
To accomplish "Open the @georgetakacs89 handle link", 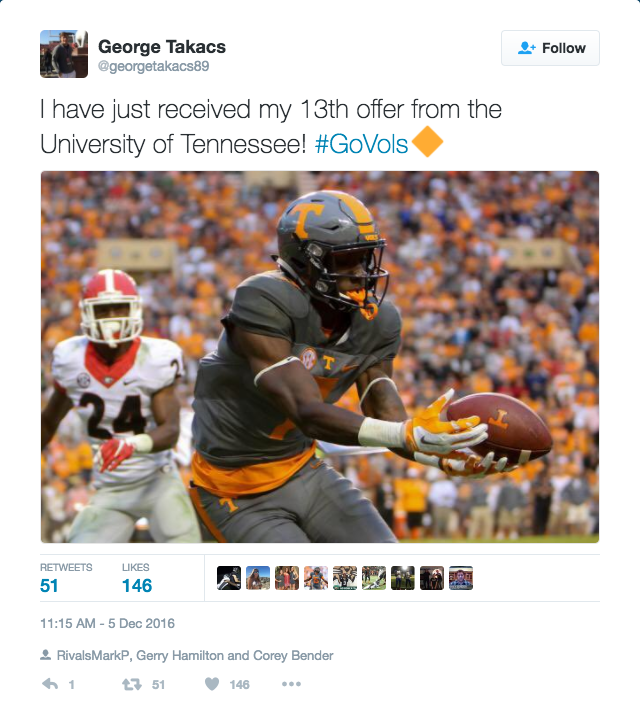I will tap(154, 66).
